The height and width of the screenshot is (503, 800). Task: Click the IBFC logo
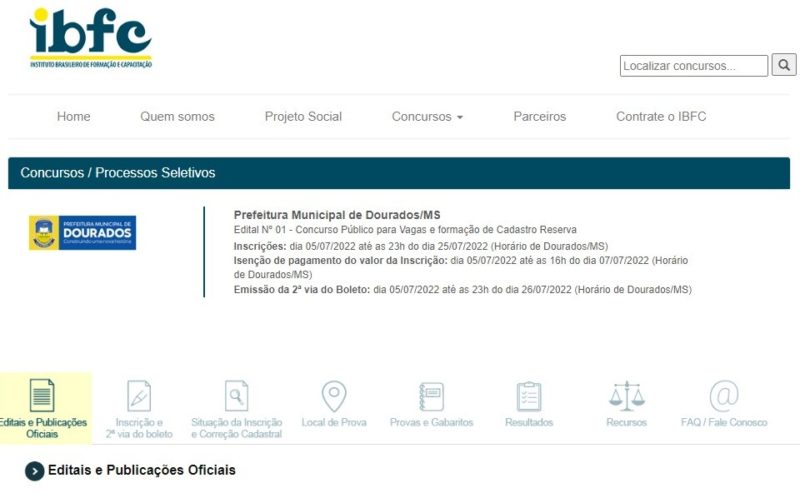90,38
